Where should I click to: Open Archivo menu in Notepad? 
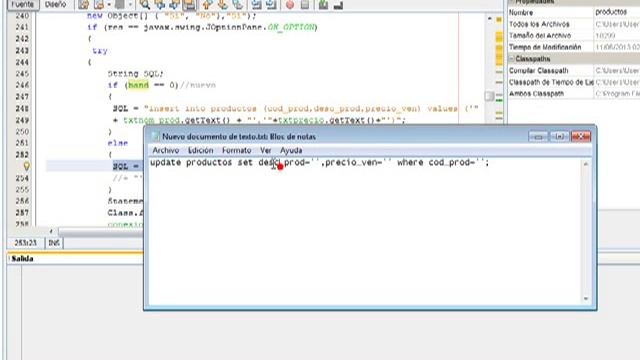tap(166, 151)
